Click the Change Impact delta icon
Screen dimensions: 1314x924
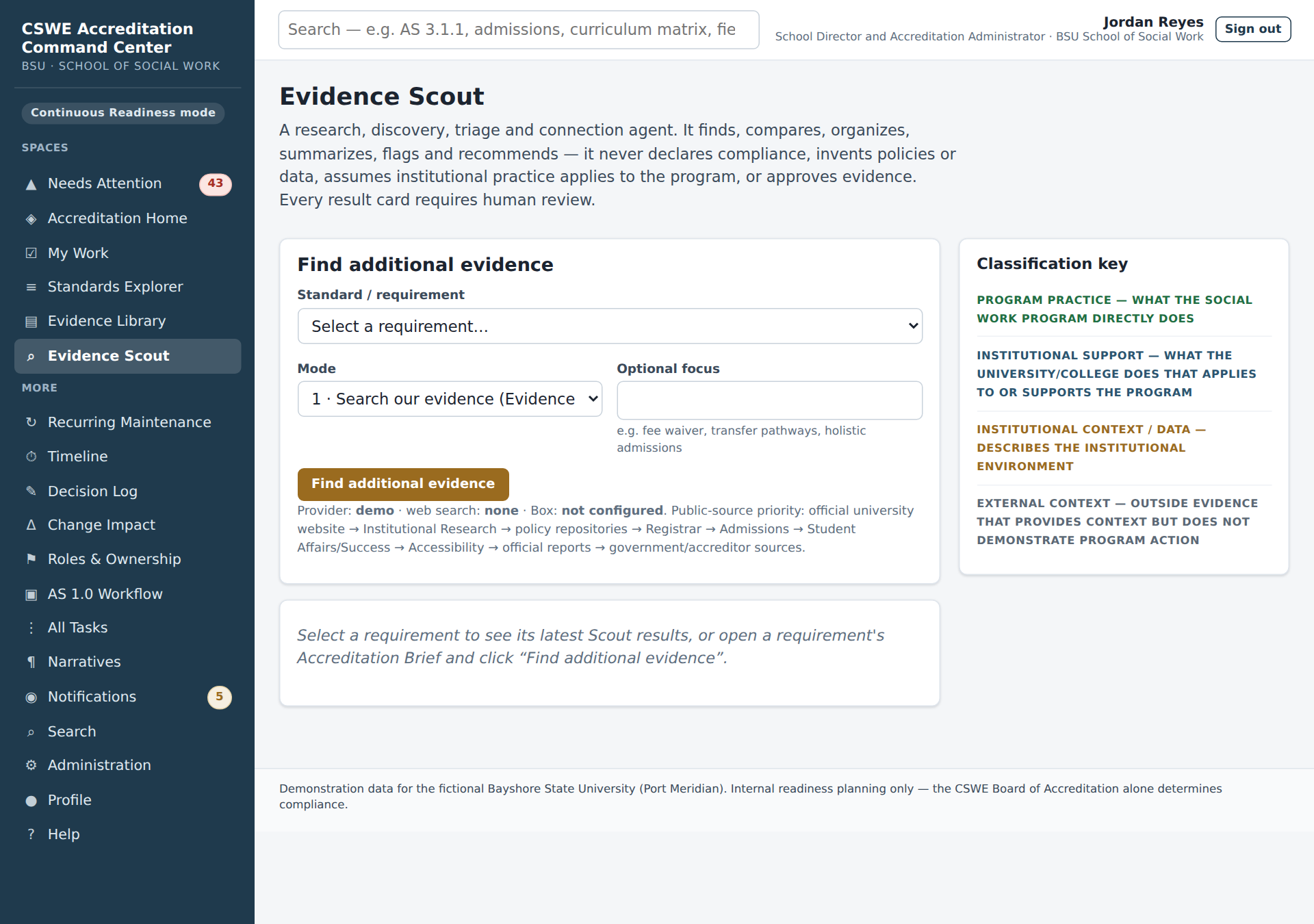(x=31, y=525)
